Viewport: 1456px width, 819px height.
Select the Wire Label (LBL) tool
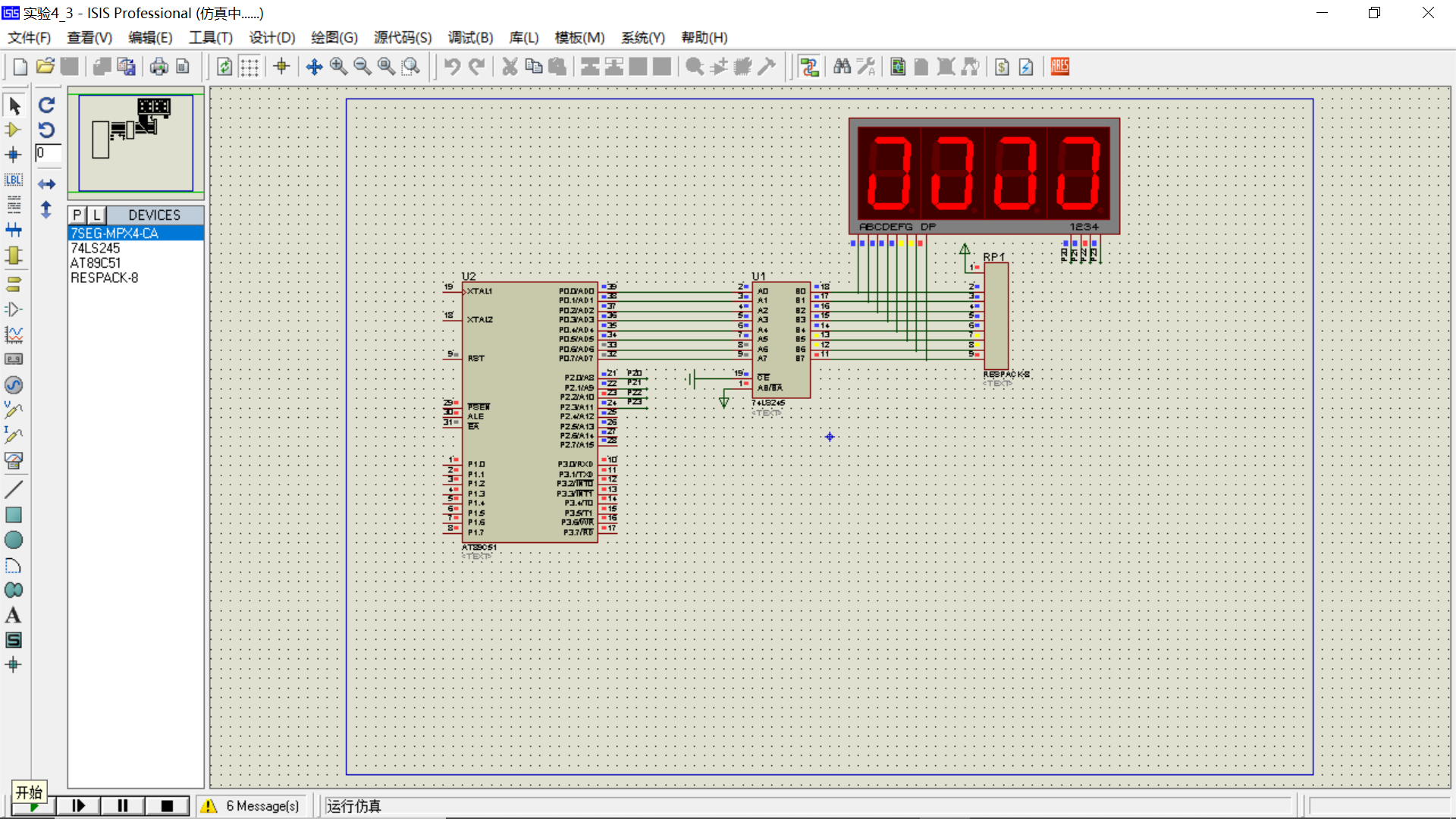[14, 180]
